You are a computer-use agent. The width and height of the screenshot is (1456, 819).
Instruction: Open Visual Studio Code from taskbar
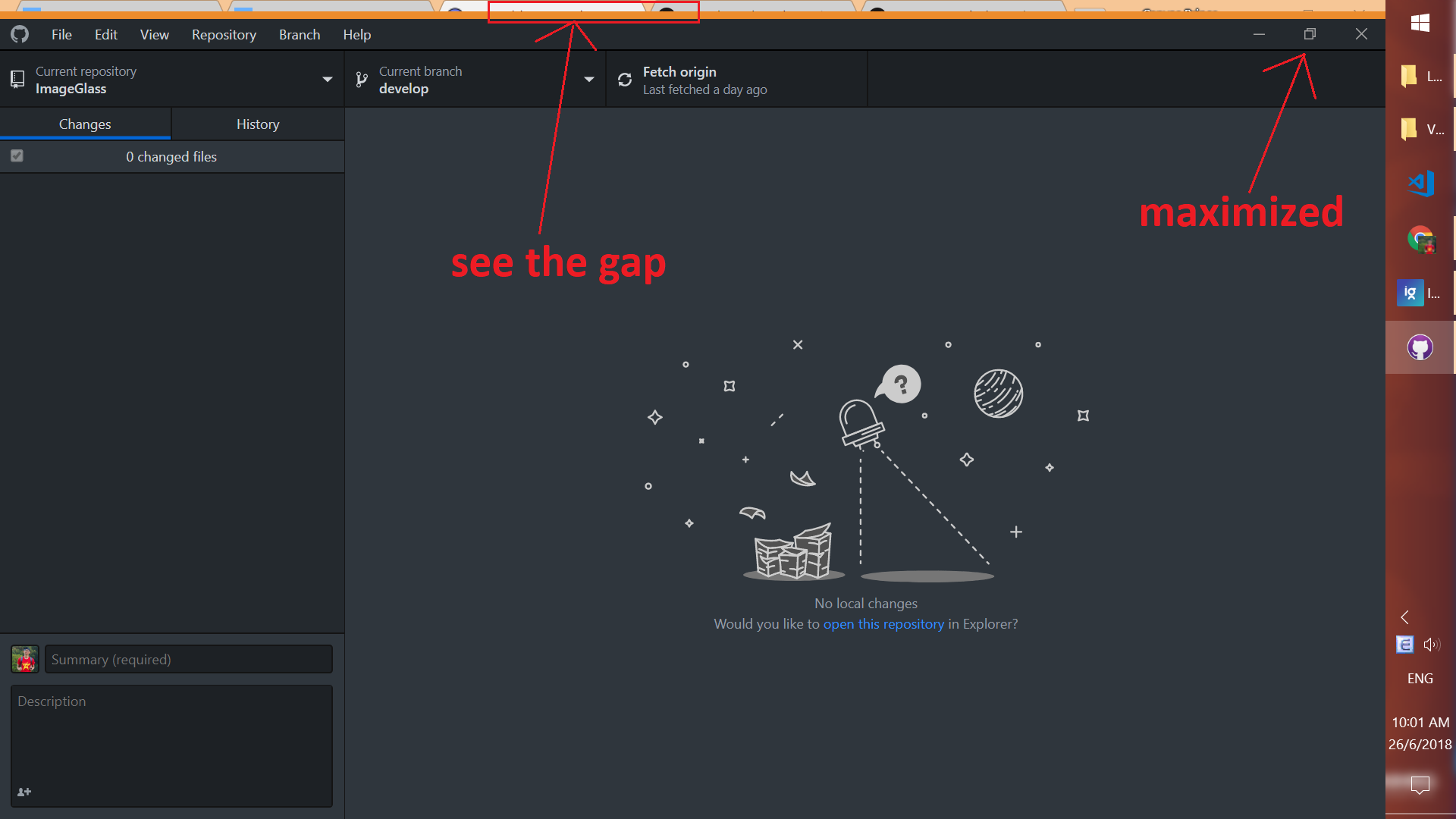coord(1420,184)
